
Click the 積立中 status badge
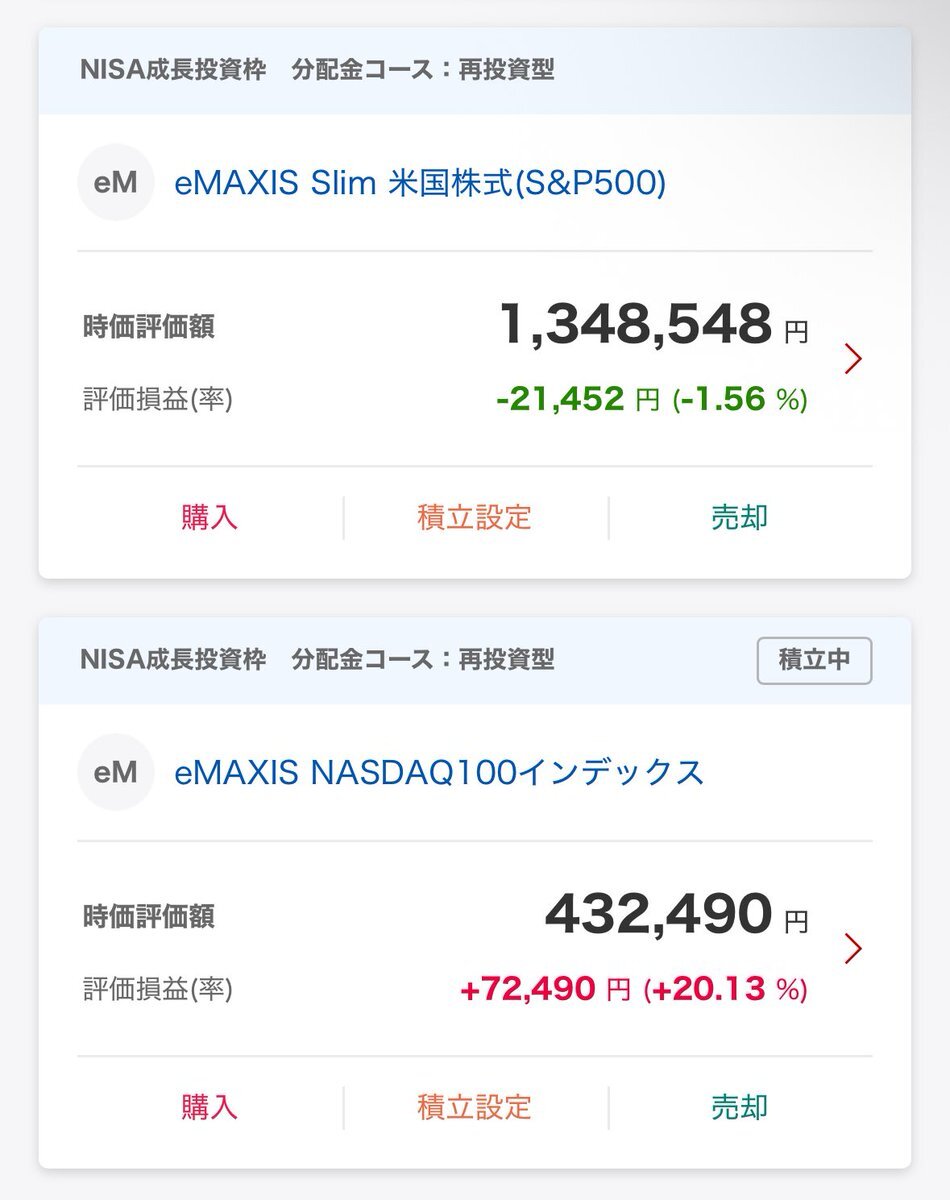point(814,660)
